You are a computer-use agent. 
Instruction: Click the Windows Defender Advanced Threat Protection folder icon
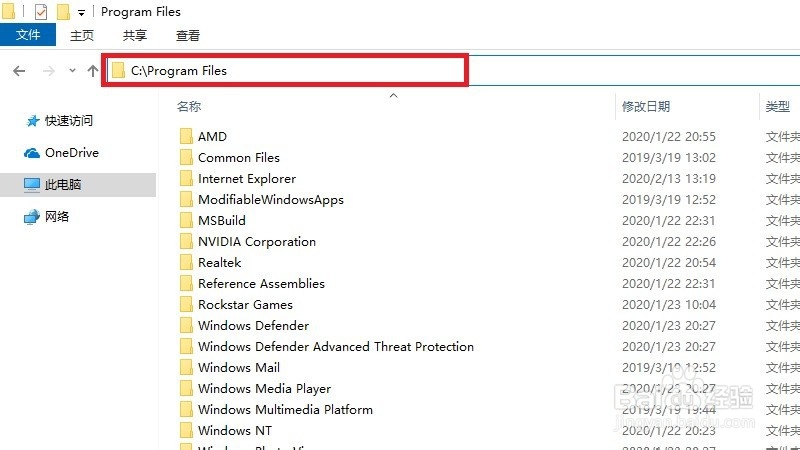(186, 346)
